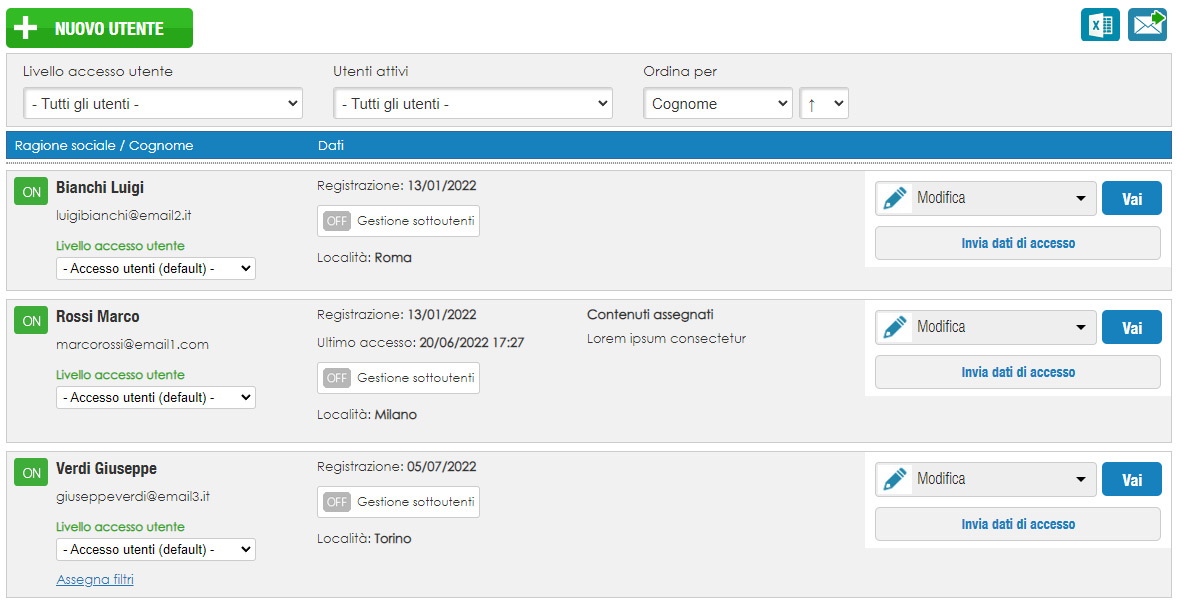This screenshot has width=1178, height=604.
Task: Click the Dati column header
Action: coord(331,146)
